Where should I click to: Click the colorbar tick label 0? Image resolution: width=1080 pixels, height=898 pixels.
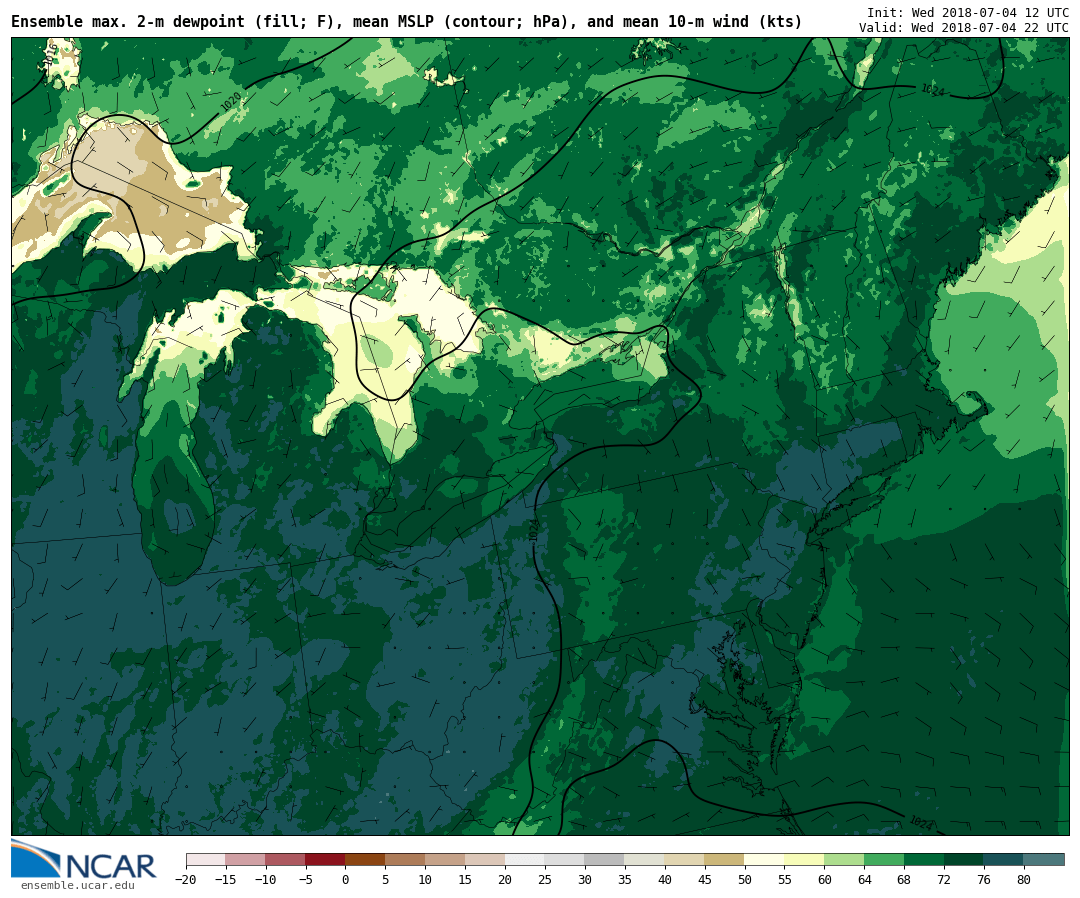[345, 880]
